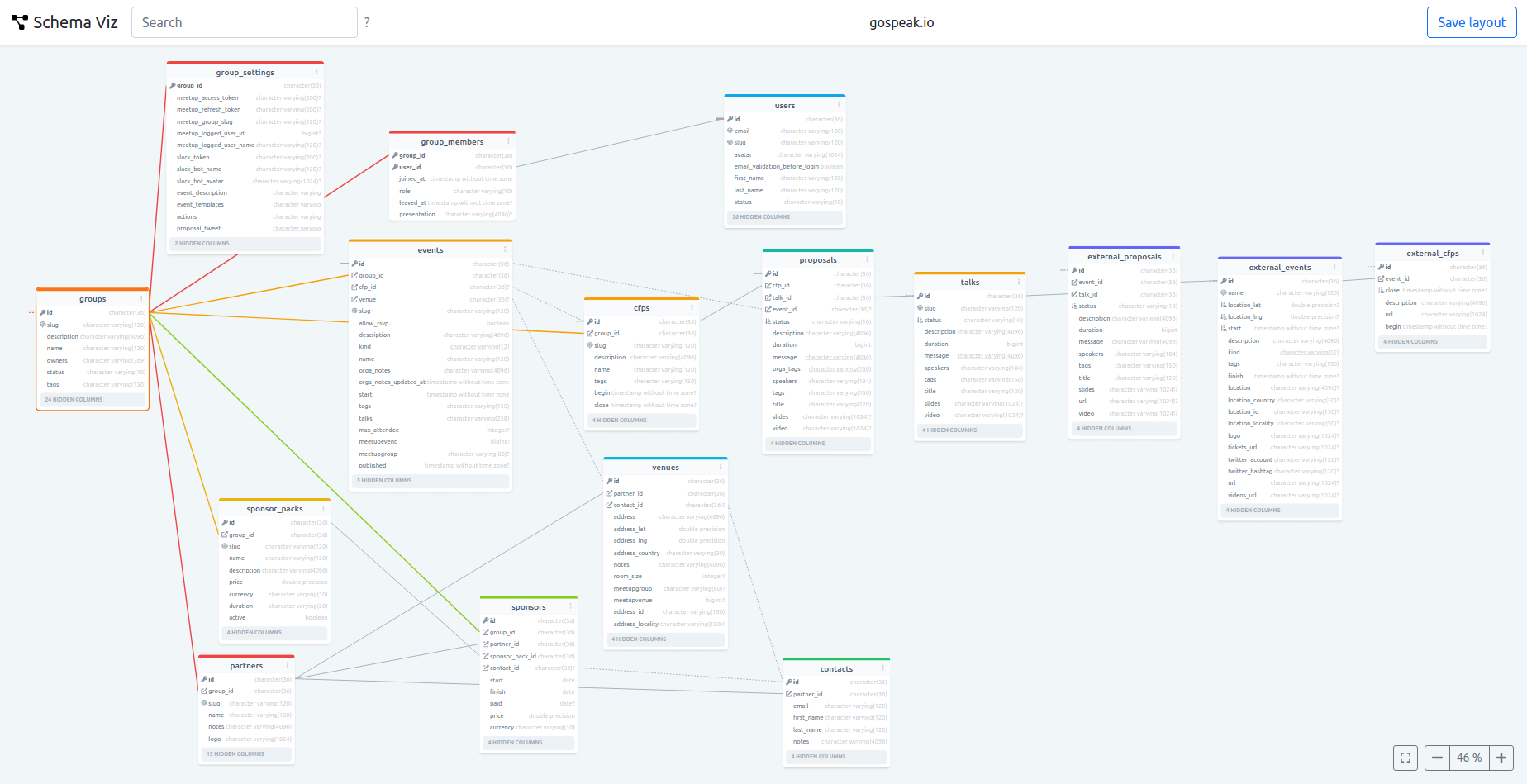Click the key icon next to users id field
Image resolution: width=1527 pixels, height=784 pixels.
pos(729,119)
